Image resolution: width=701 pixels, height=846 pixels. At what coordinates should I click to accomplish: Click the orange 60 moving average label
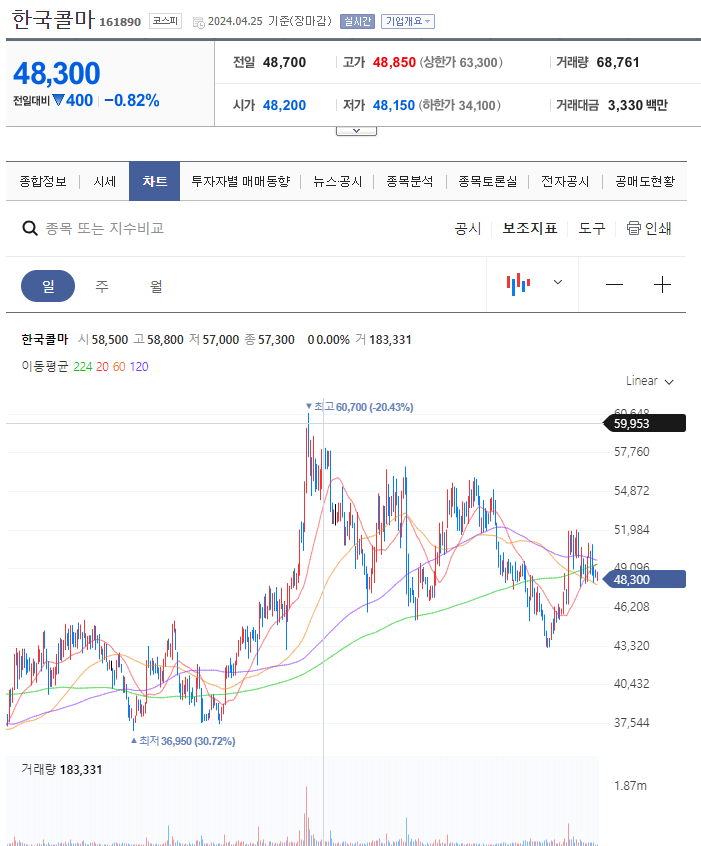pos(119,367)
